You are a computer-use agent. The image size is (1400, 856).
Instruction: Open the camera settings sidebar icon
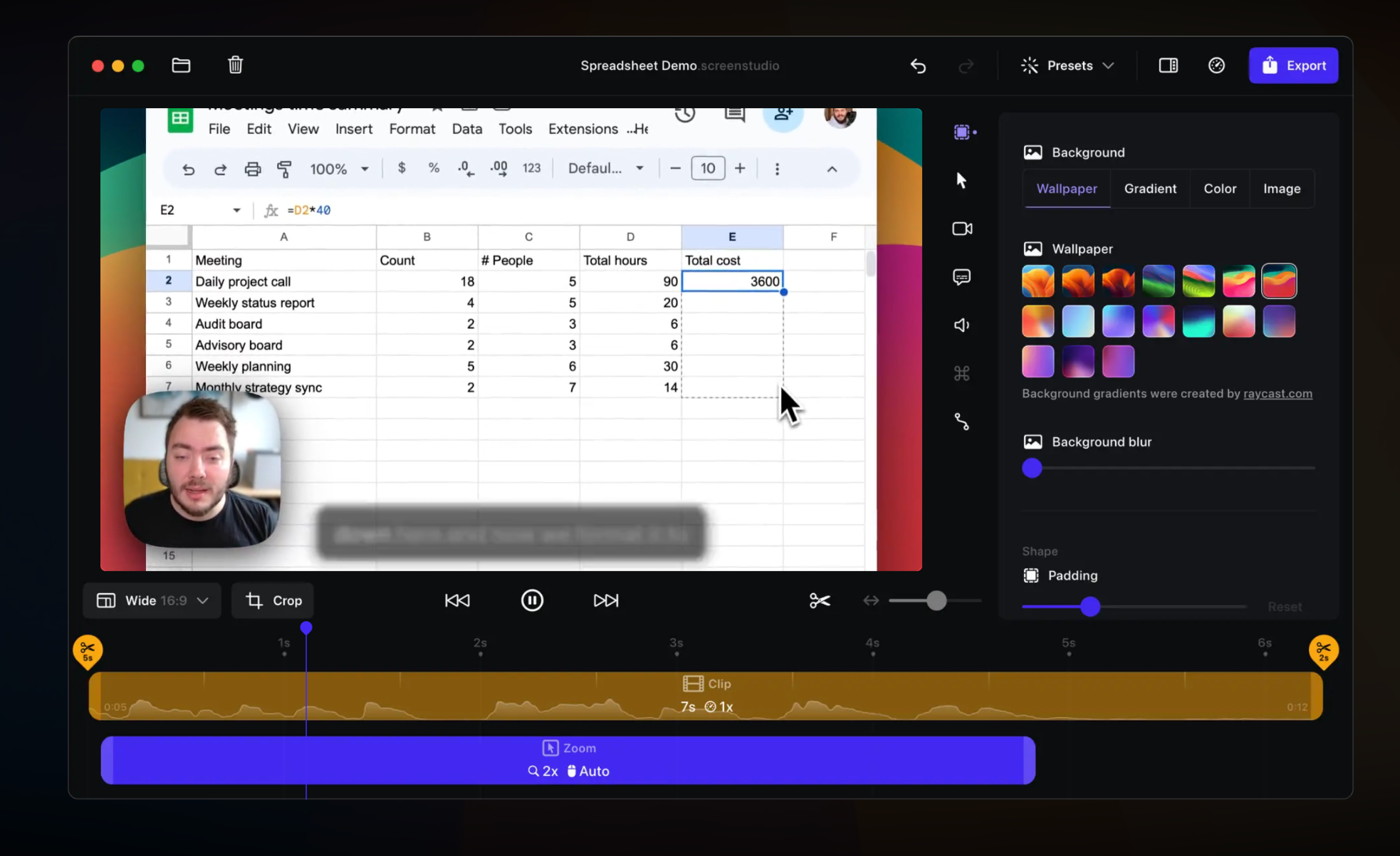(x=962, y=229)
